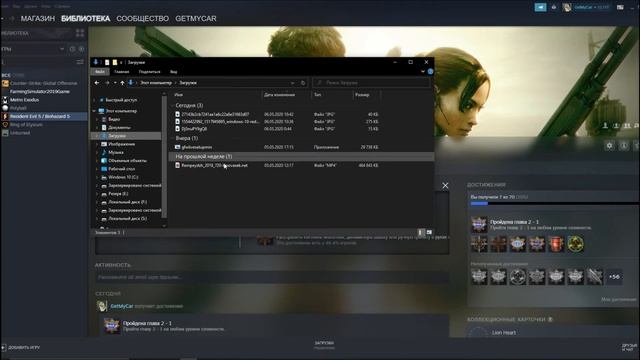Select Рабочий стол in Explorer tree
This screenshot has height=360, width=640.
tap(122, 169)
